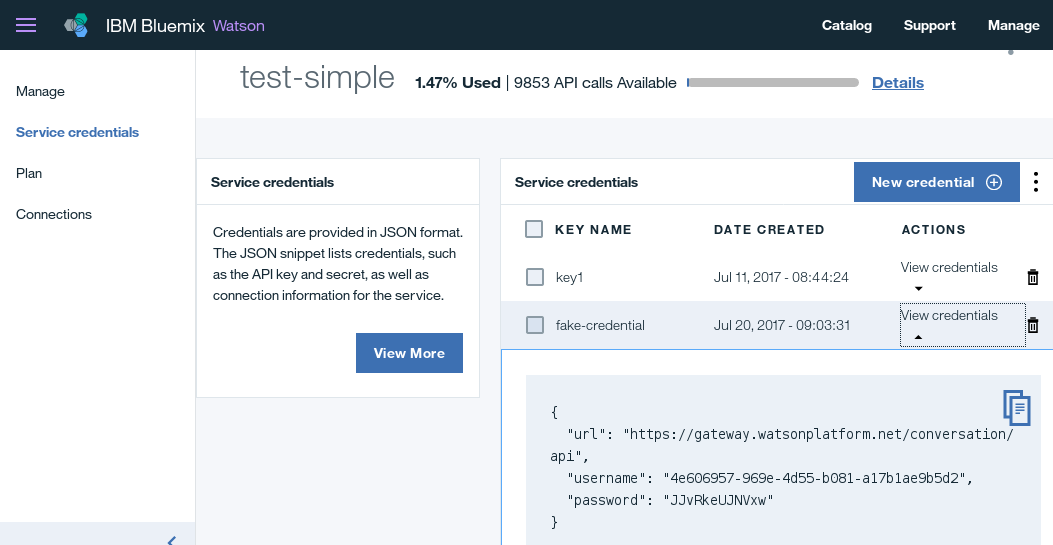Click the 9853 API calls Available text
1053x545 pixels.
[595, 83]
